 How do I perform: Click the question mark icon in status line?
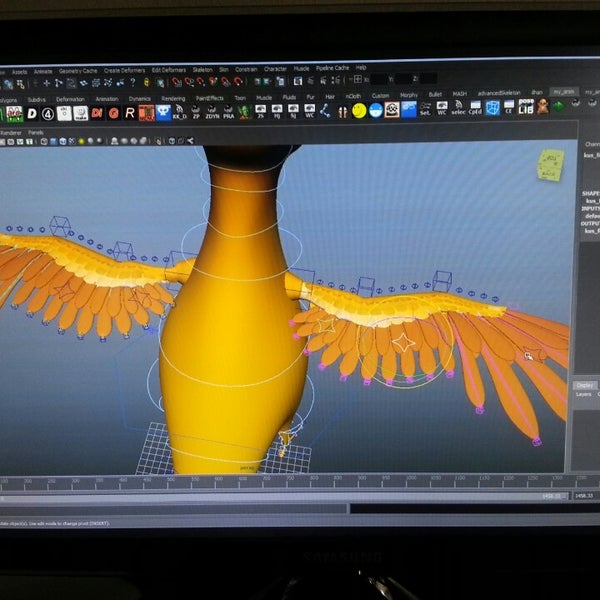pos(132,82)
